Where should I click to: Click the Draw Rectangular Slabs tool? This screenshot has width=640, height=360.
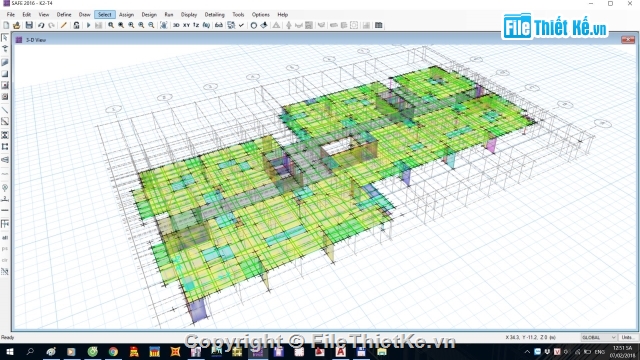click(5, 74)
